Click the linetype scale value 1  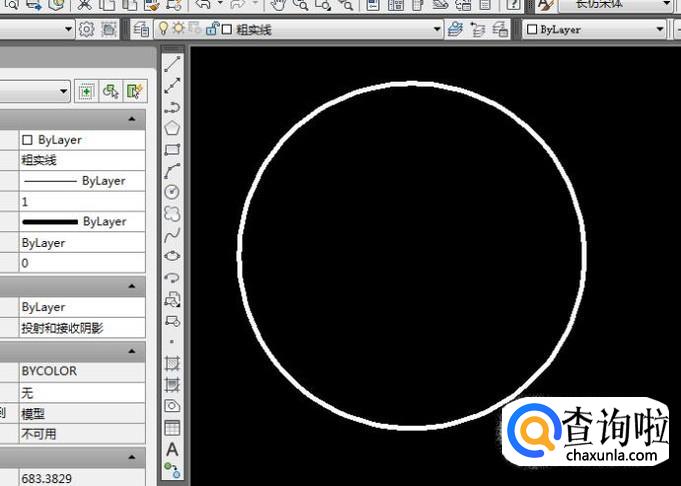(x=82, y=202)
